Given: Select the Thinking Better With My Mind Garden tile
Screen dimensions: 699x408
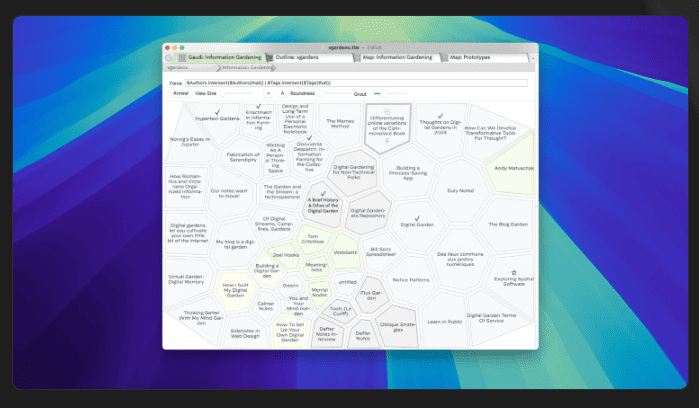Looking at the screenshot, I should 201,317.
